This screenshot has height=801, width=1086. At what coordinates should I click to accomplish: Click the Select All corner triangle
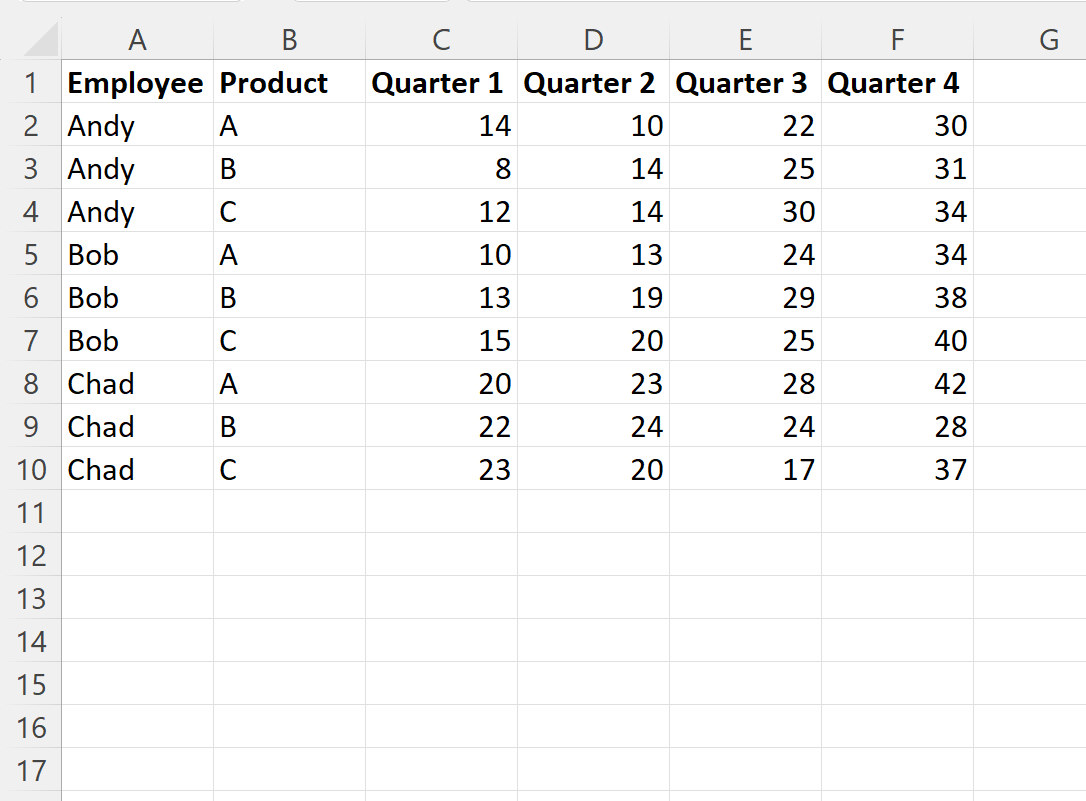(x=42, y=40)
